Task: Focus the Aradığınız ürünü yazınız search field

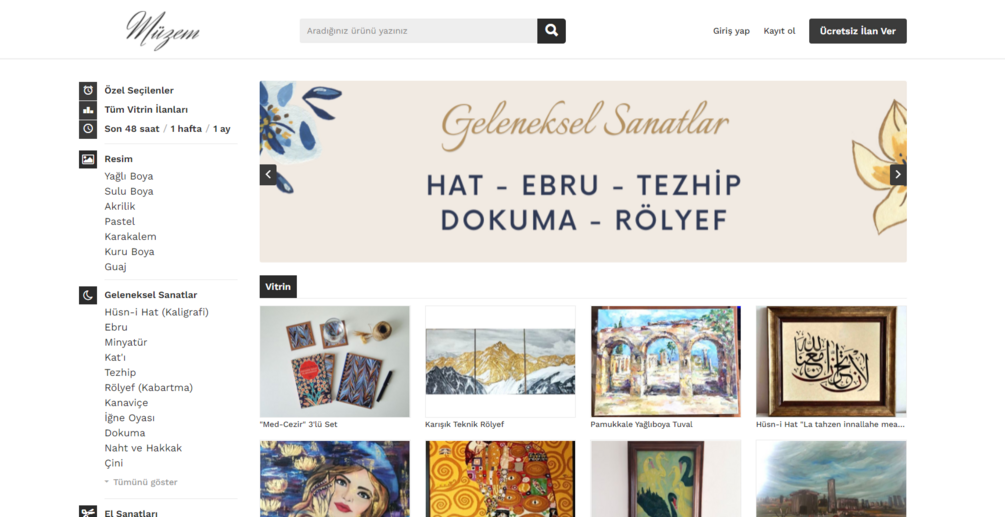Action: pyautogui.click(x=418, y=31)
